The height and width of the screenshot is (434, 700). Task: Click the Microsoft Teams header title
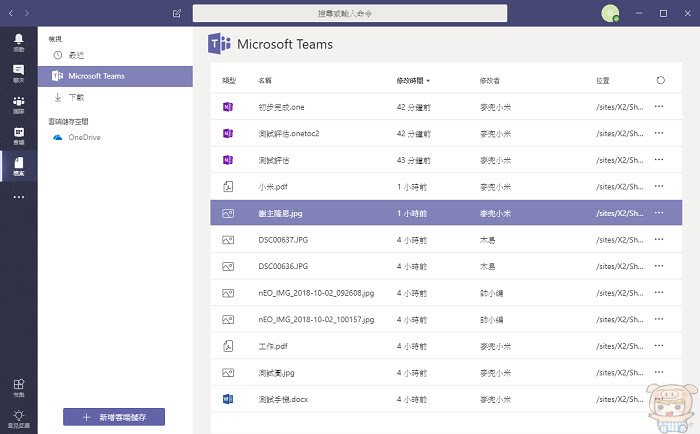[285, 44]
